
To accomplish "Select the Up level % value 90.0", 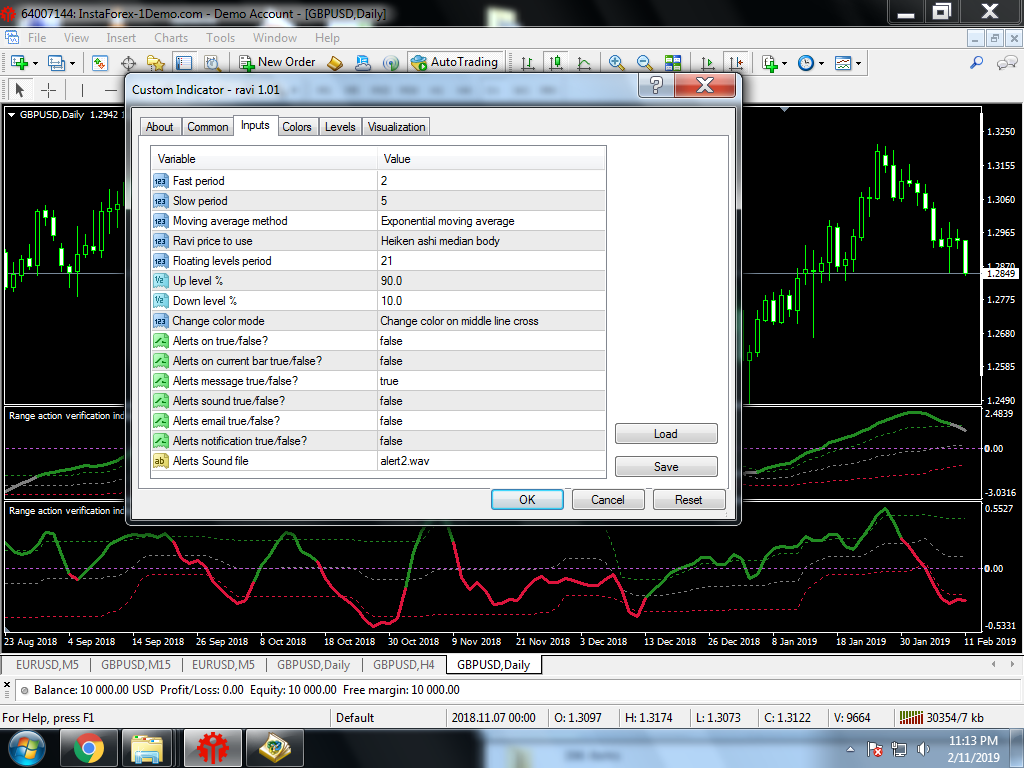I will (x=491, y=281).
